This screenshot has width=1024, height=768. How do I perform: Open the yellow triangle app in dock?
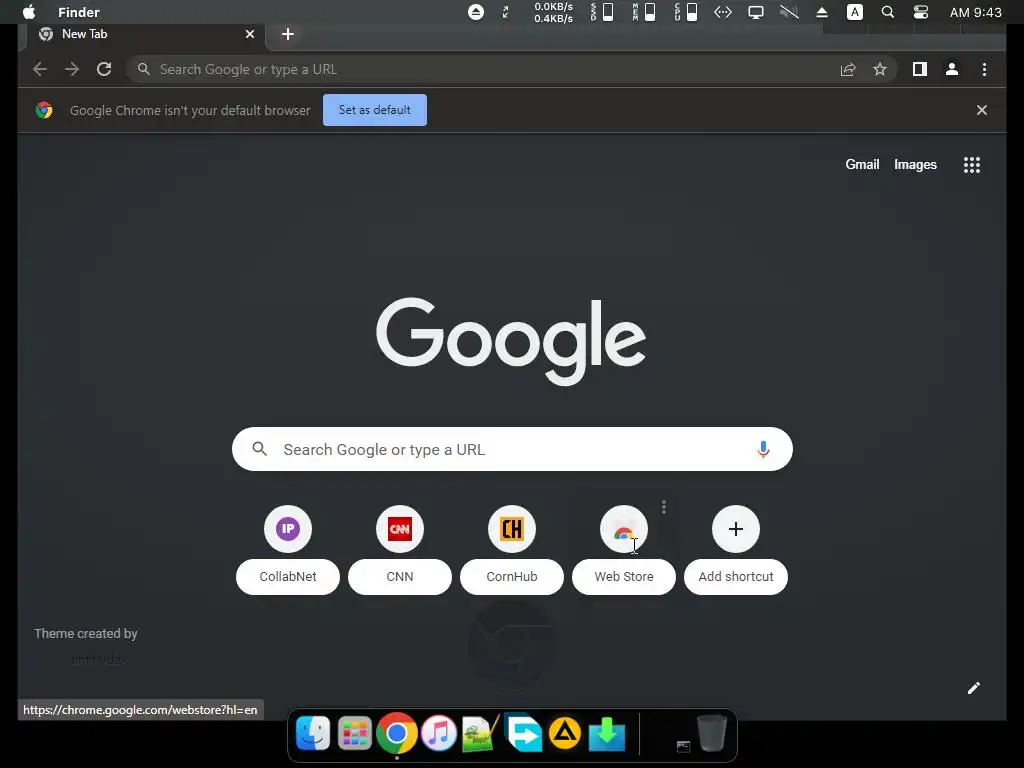click(x=565, y=733)
